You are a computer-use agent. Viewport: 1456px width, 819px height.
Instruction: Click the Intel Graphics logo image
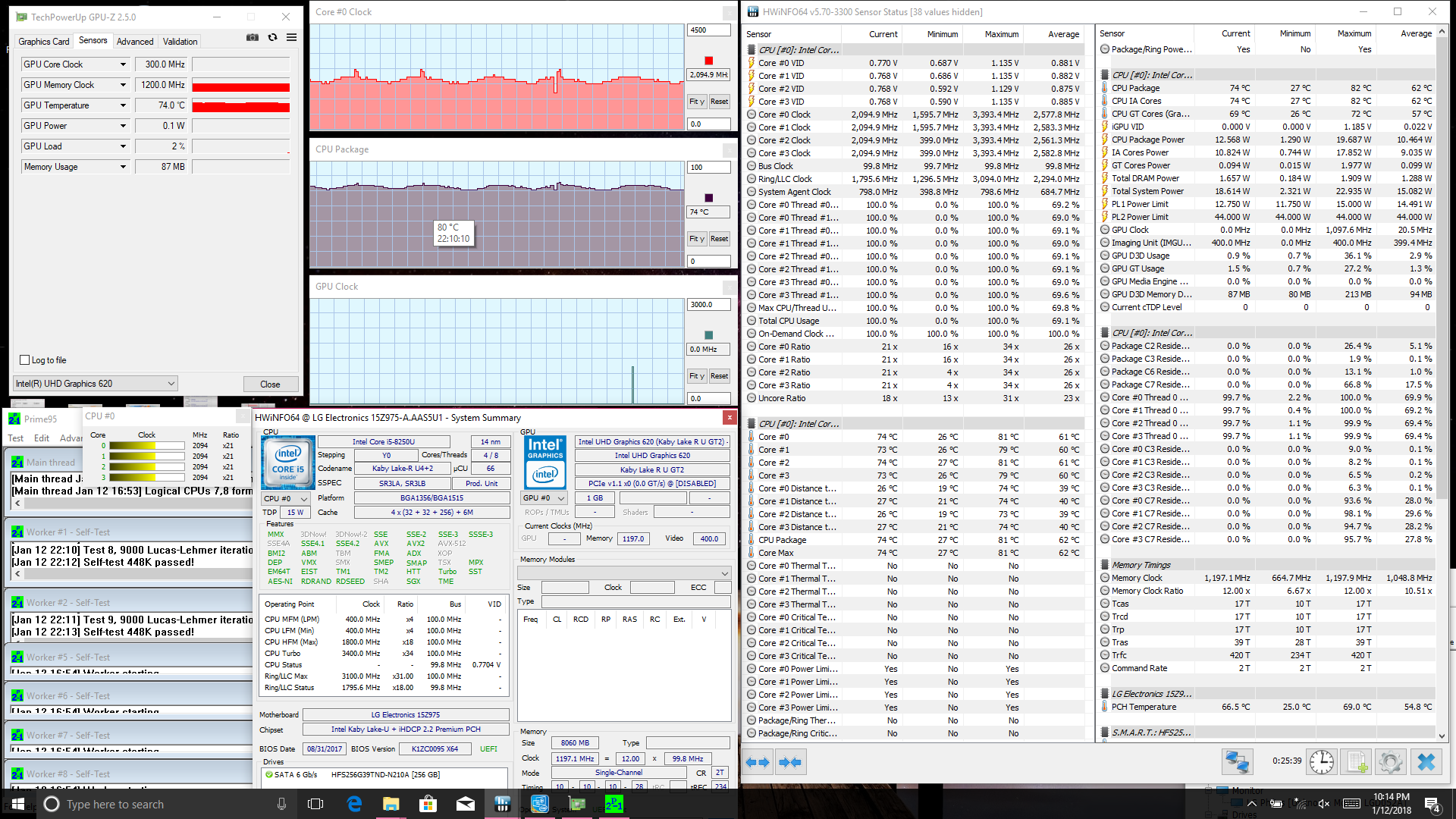coord(545,463)
